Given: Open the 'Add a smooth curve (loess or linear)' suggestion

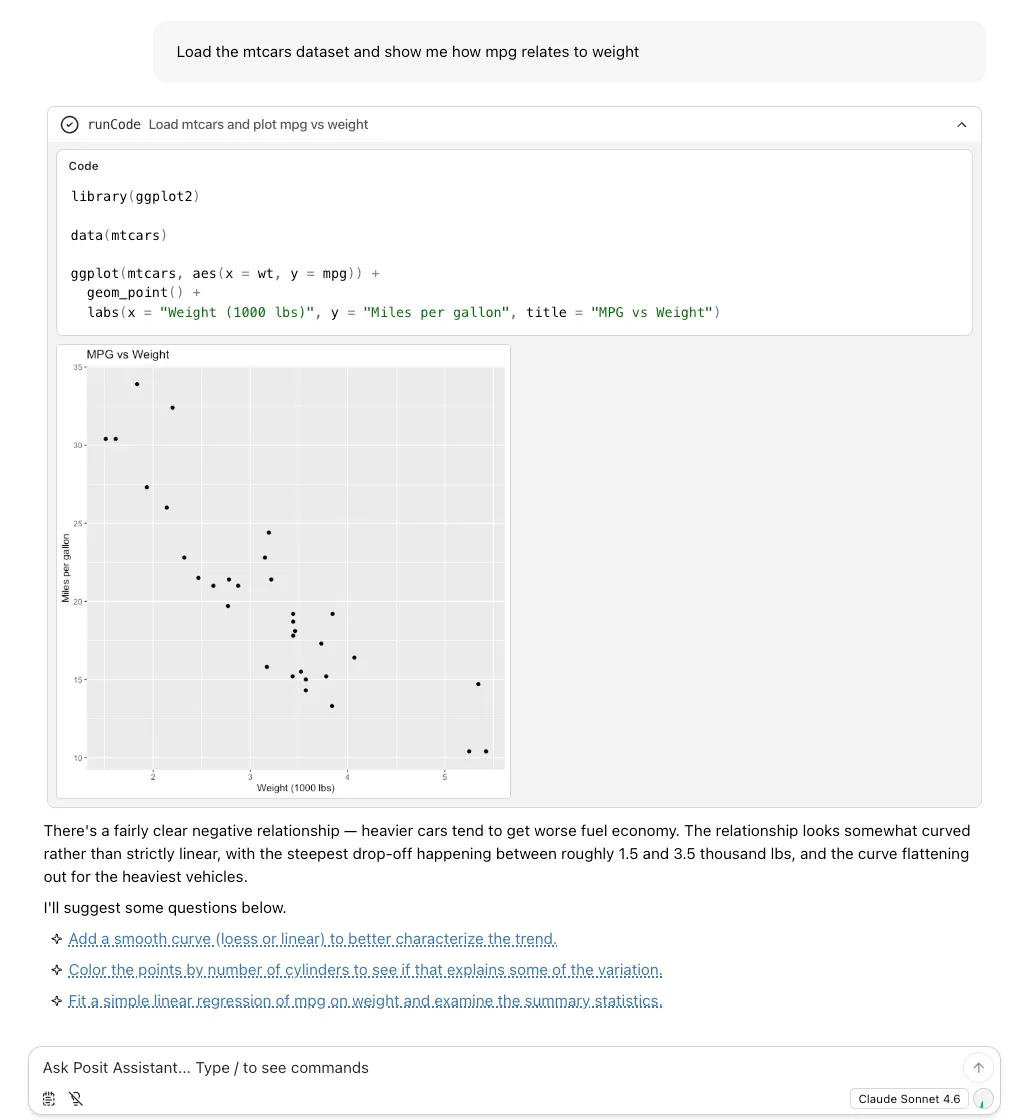Looking at the screenshot, I should [312, 939].
